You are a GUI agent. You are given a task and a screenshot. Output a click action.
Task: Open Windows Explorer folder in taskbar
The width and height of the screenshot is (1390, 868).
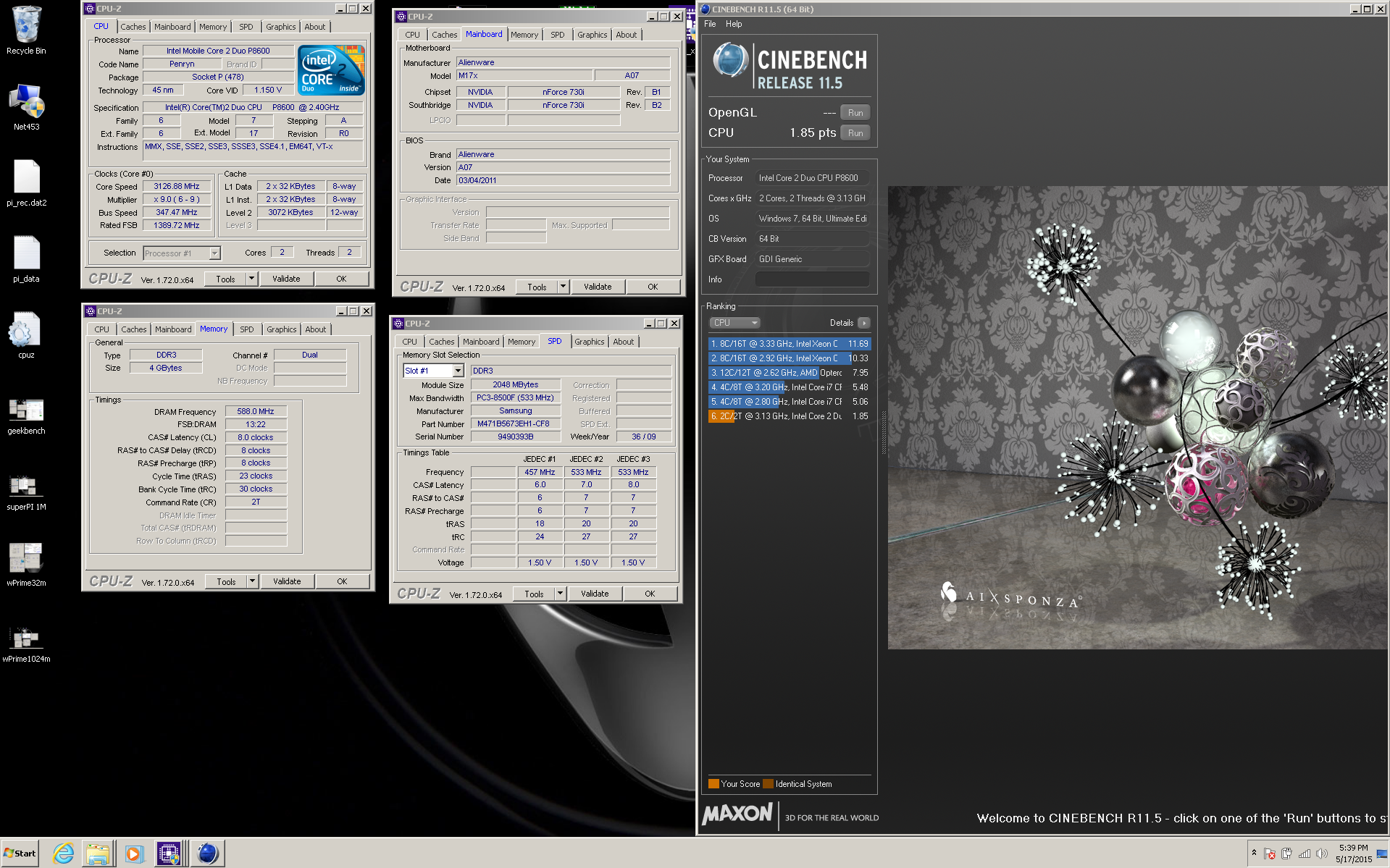[x=98, y=854]
